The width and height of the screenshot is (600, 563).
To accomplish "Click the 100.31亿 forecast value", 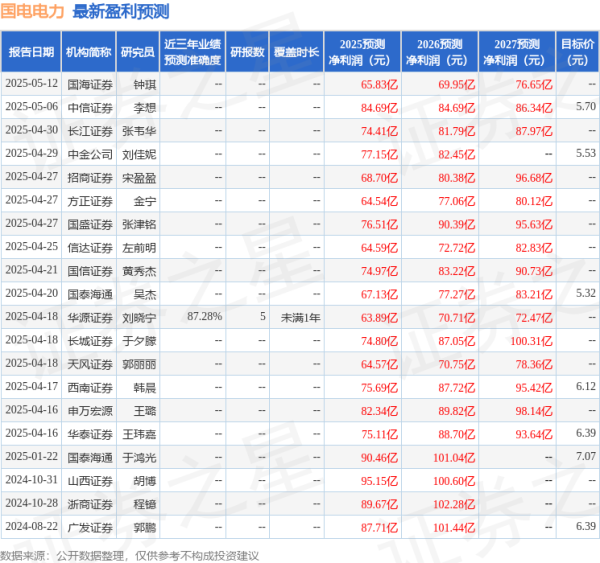I will [532, 341].
